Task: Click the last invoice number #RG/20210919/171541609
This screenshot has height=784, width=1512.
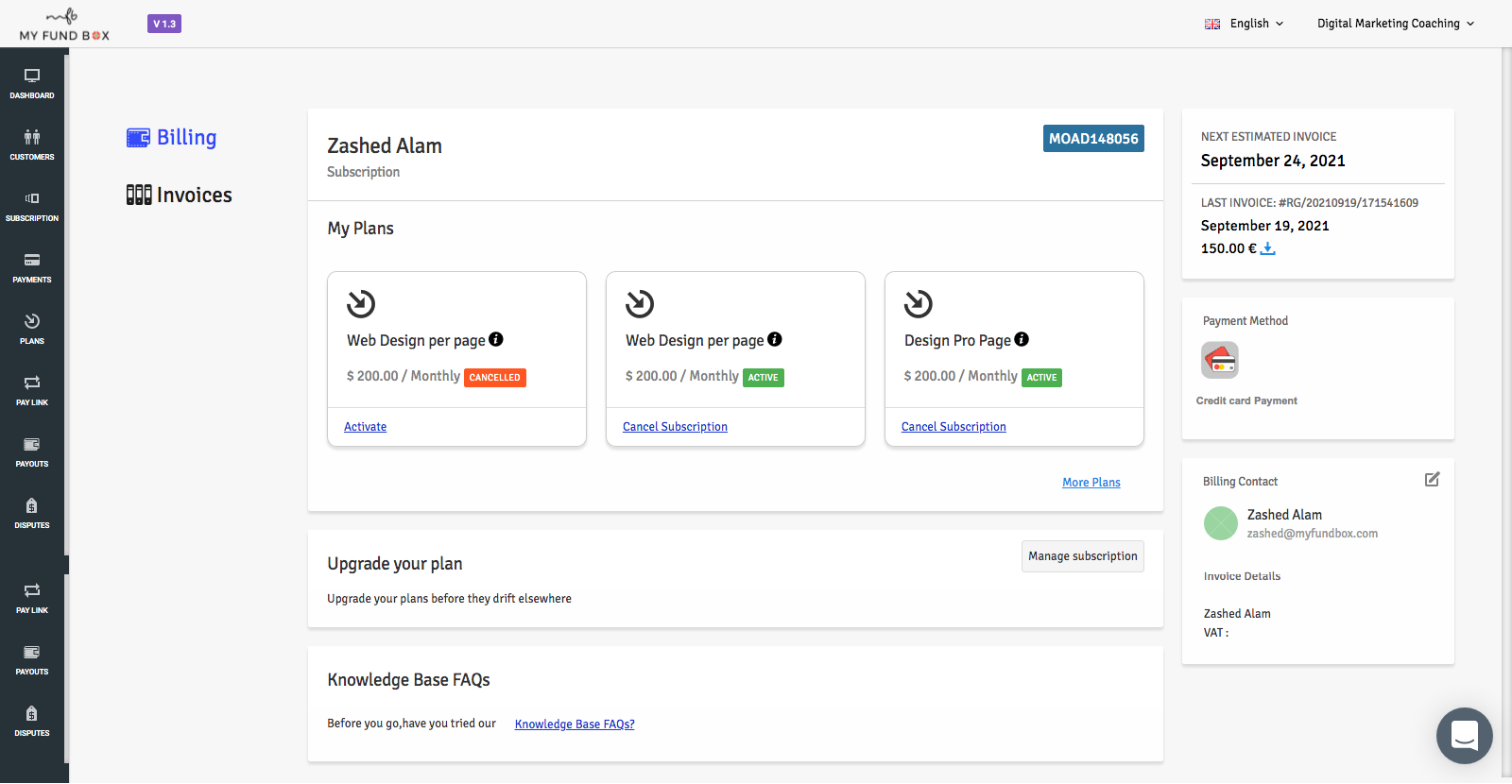Action: pyautogui.click(x=1349, y=203)
